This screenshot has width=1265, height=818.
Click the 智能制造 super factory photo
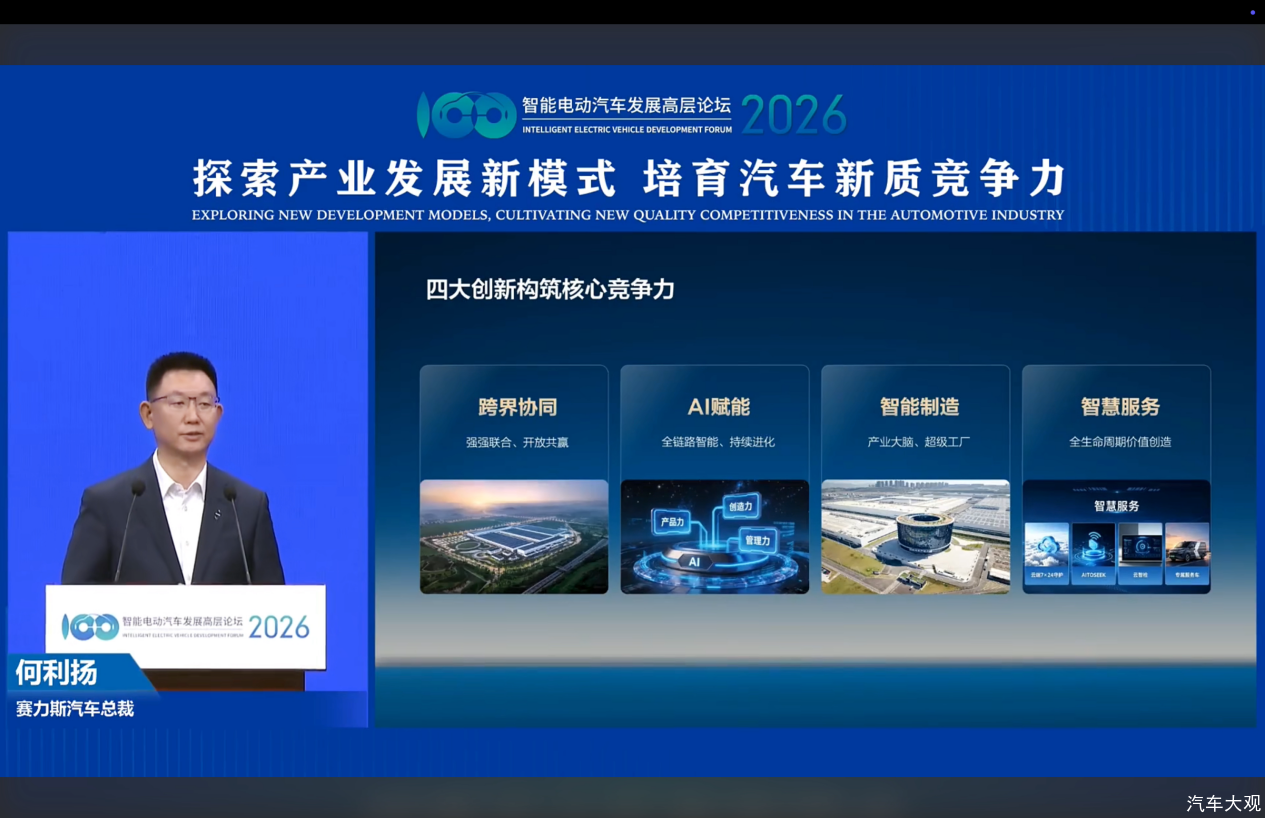915,537
